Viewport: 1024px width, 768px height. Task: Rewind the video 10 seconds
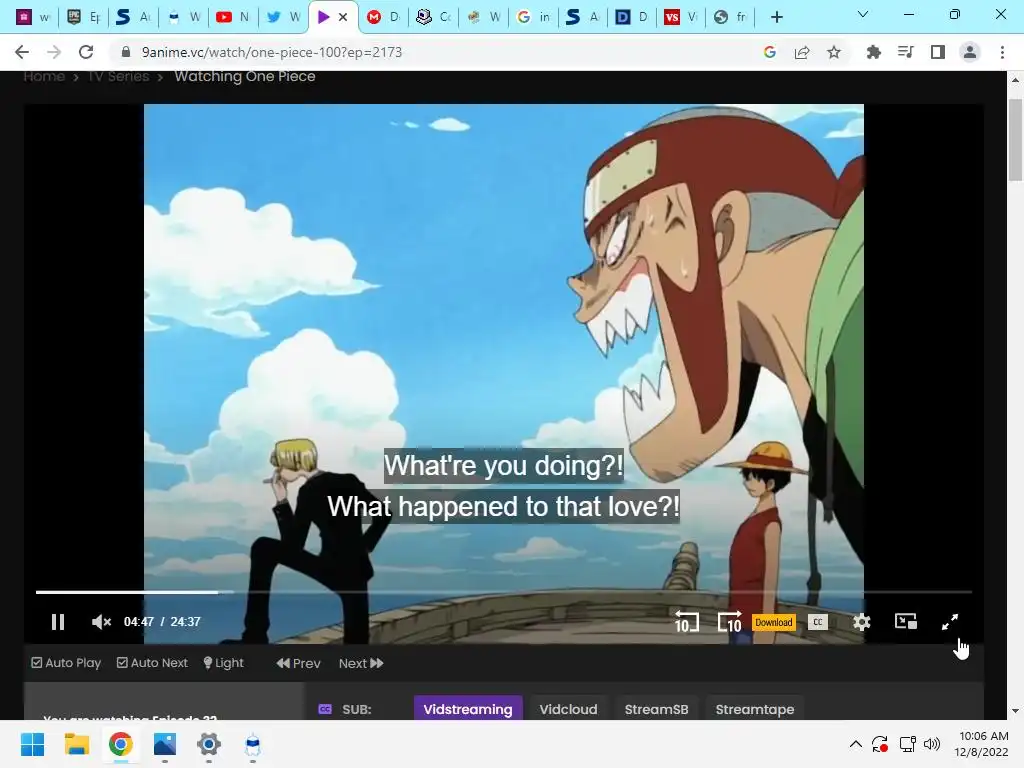[686, 622]
